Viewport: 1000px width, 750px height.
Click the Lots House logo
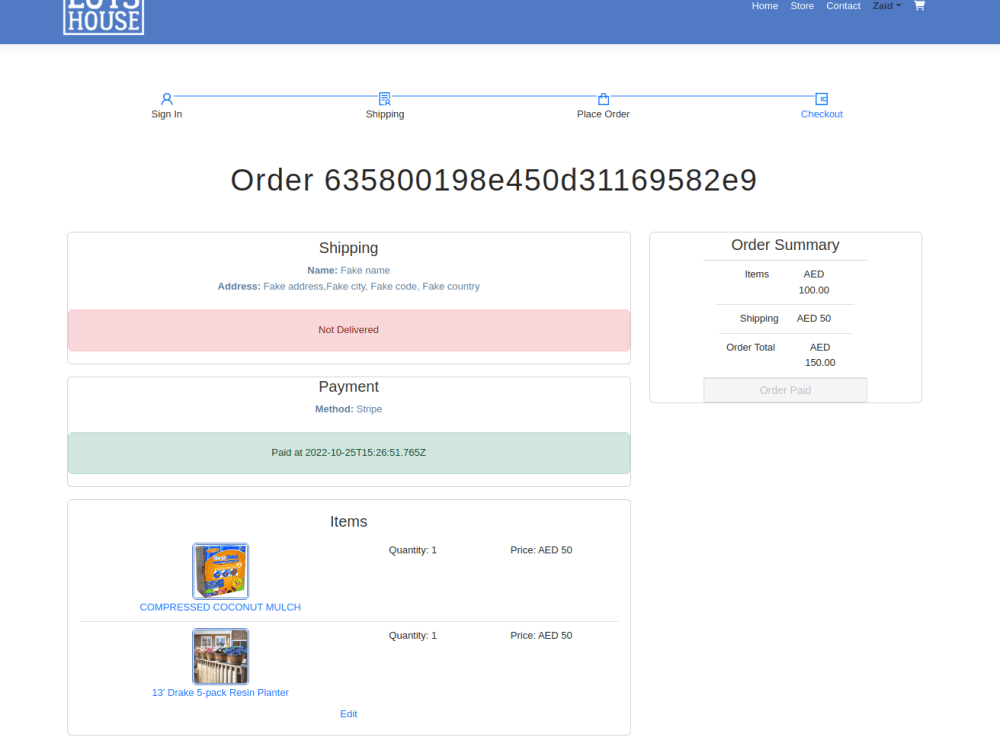[x=103, y=17]
